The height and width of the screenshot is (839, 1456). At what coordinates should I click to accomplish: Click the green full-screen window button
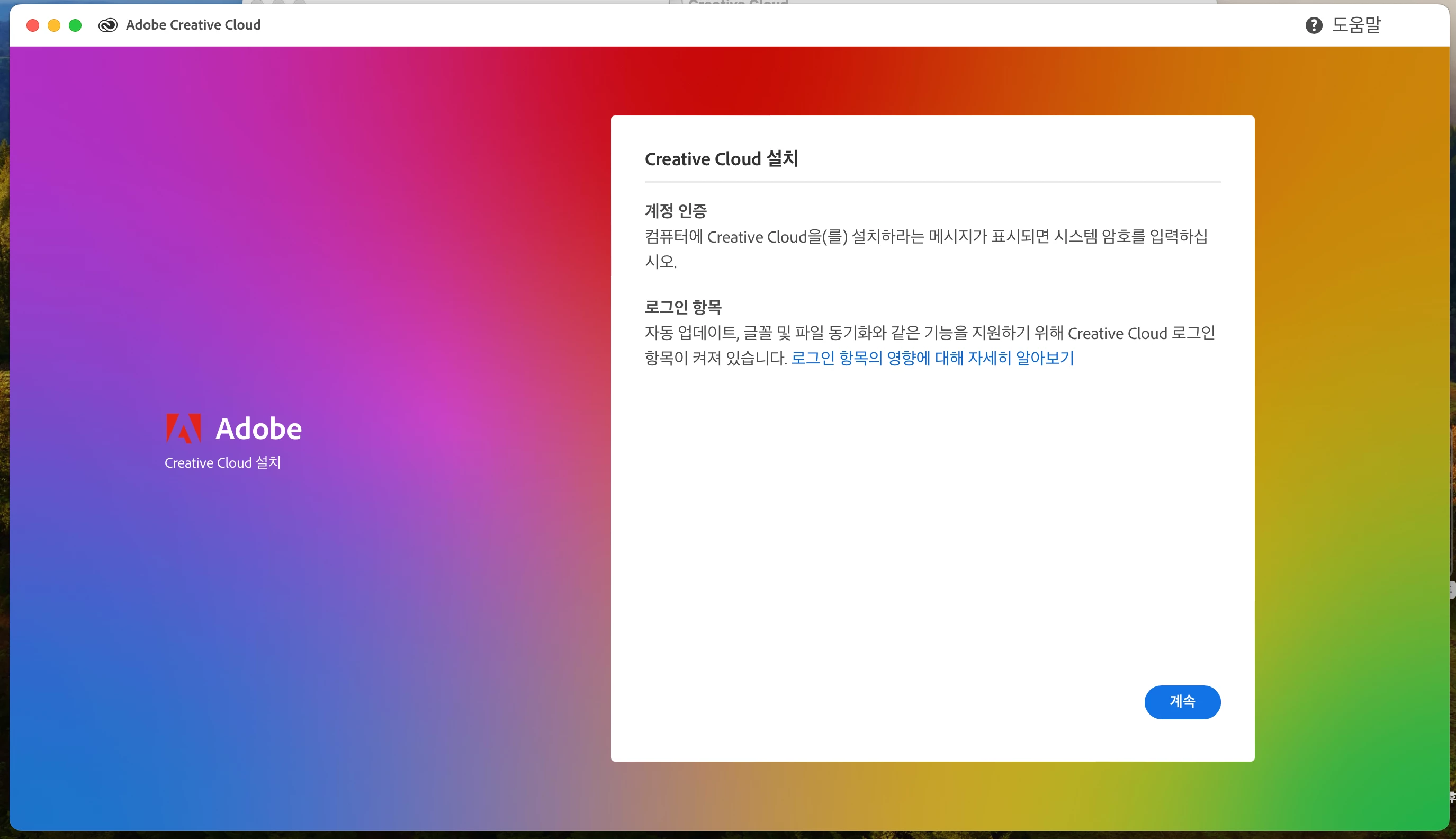75,25
